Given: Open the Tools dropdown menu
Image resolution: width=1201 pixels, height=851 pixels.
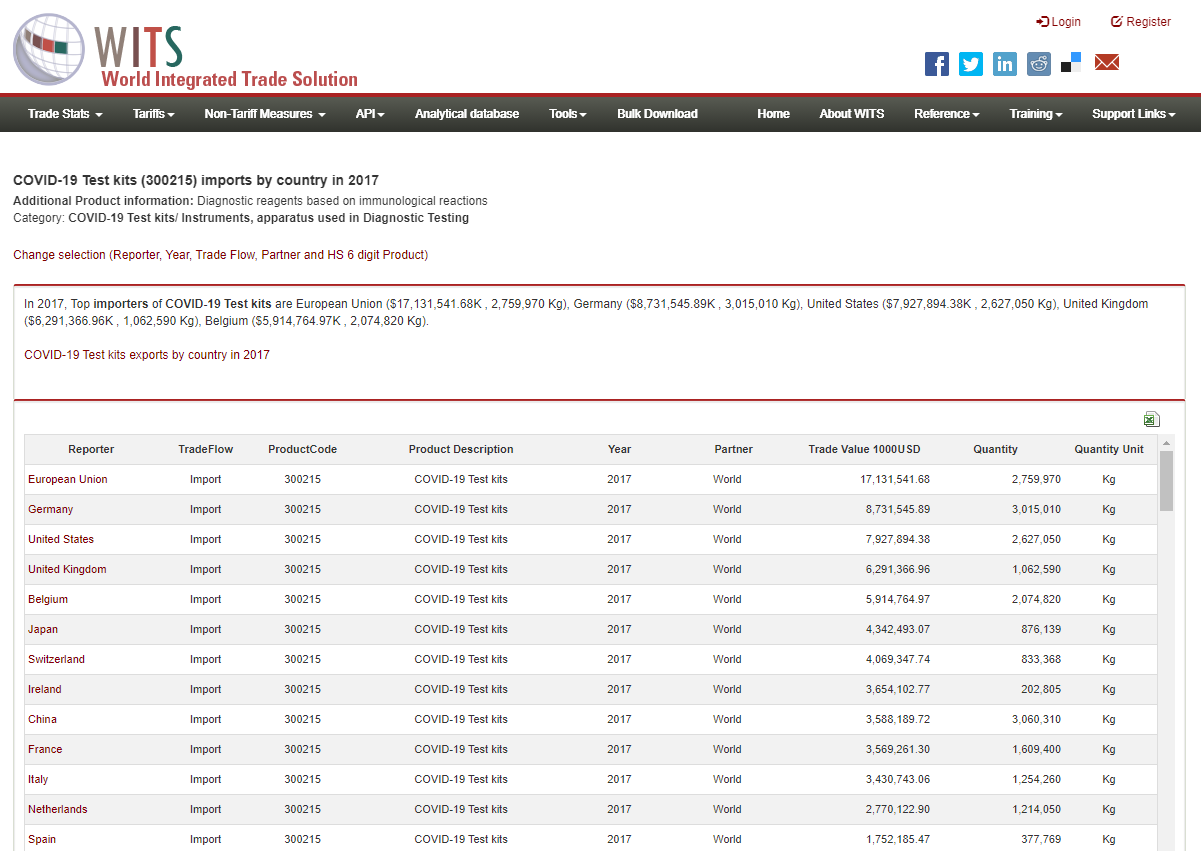Looking at the screenshot, I should click(568, 114).
